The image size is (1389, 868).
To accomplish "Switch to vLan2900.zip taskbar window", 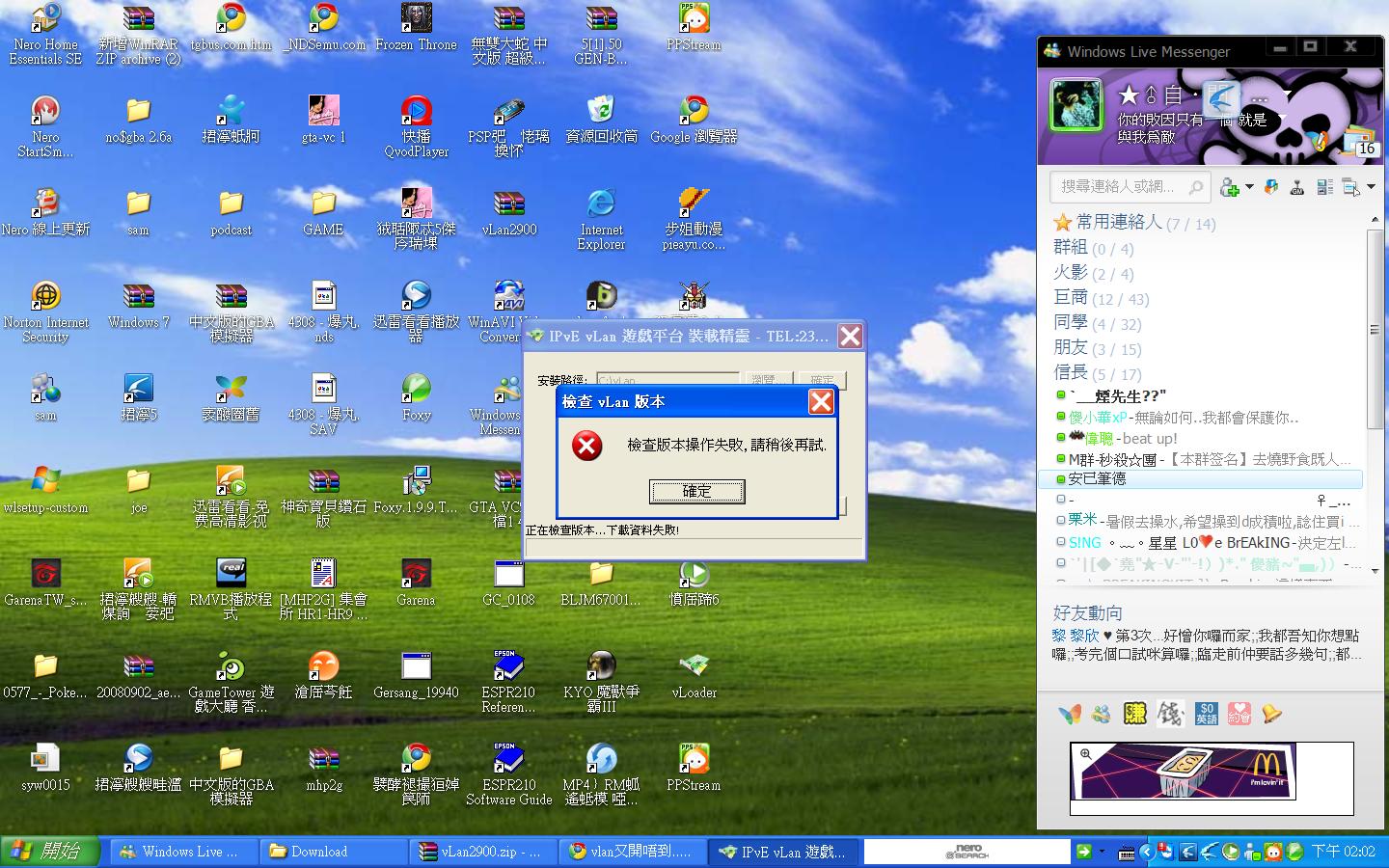I will (485, 852).
